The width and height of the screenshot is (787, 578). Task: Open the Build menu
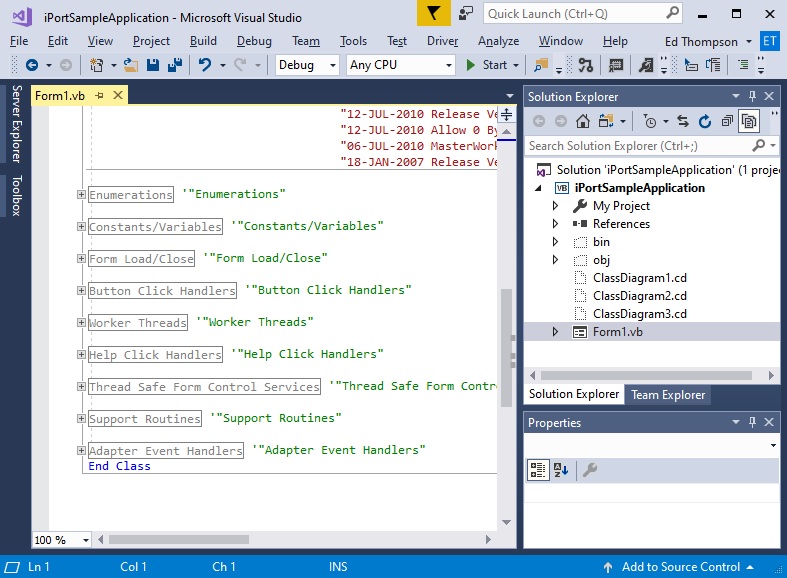tap(203, 41)
